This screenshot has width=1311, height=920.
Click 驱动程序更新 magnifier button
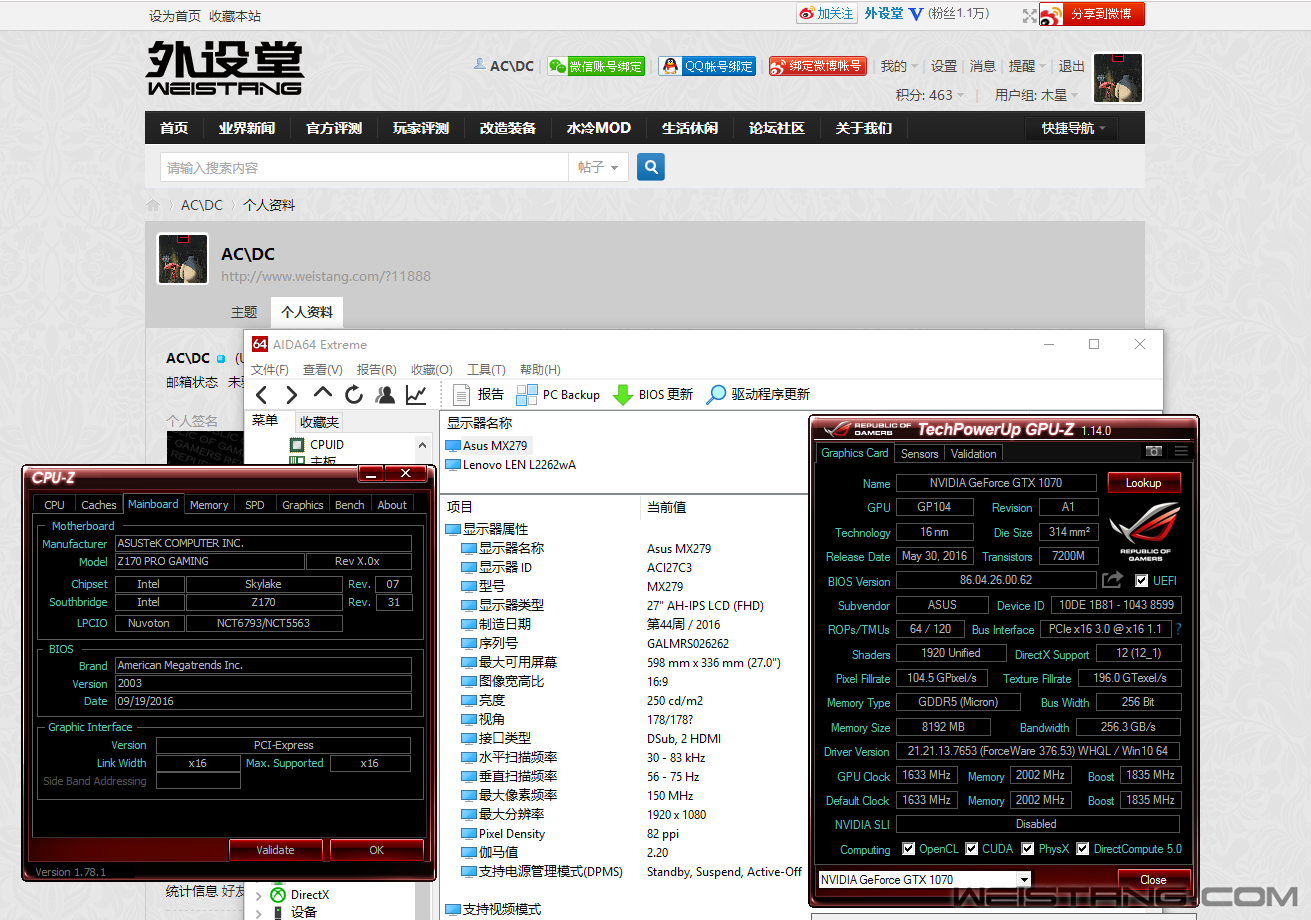(x=758, y=394)
